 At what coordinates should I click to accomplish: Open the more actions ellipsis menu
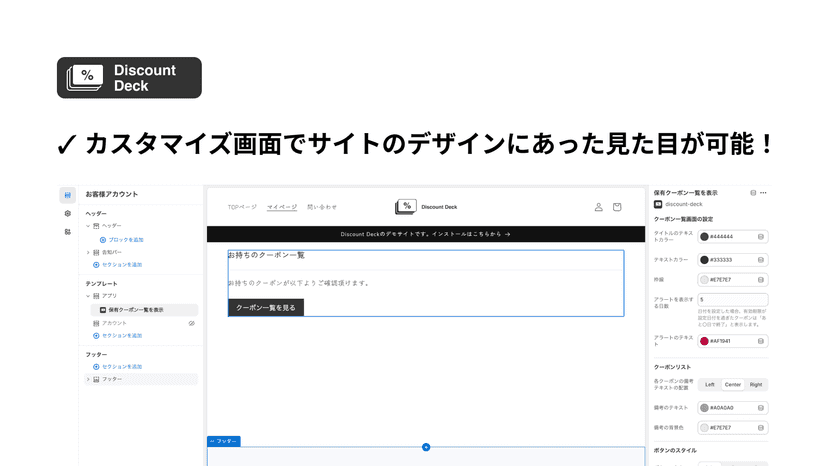tap(763, 193)
